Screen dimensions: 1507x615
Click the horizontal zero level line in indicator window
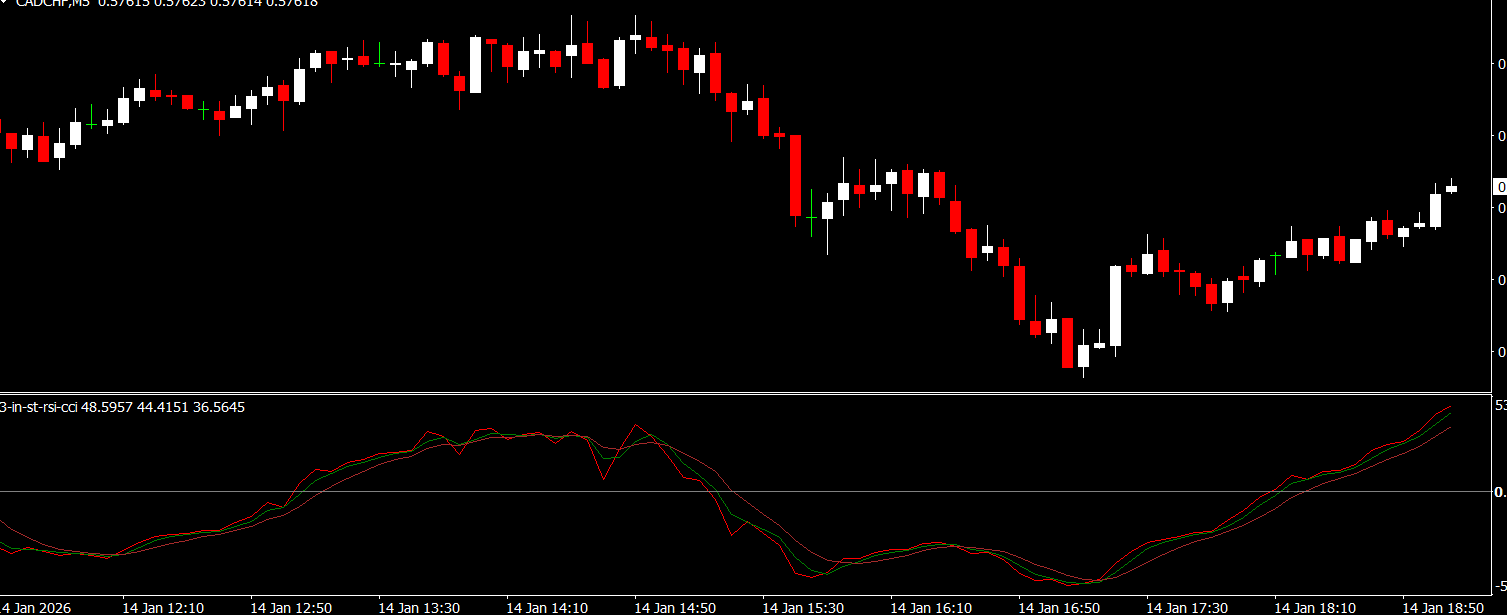point(745,491)
